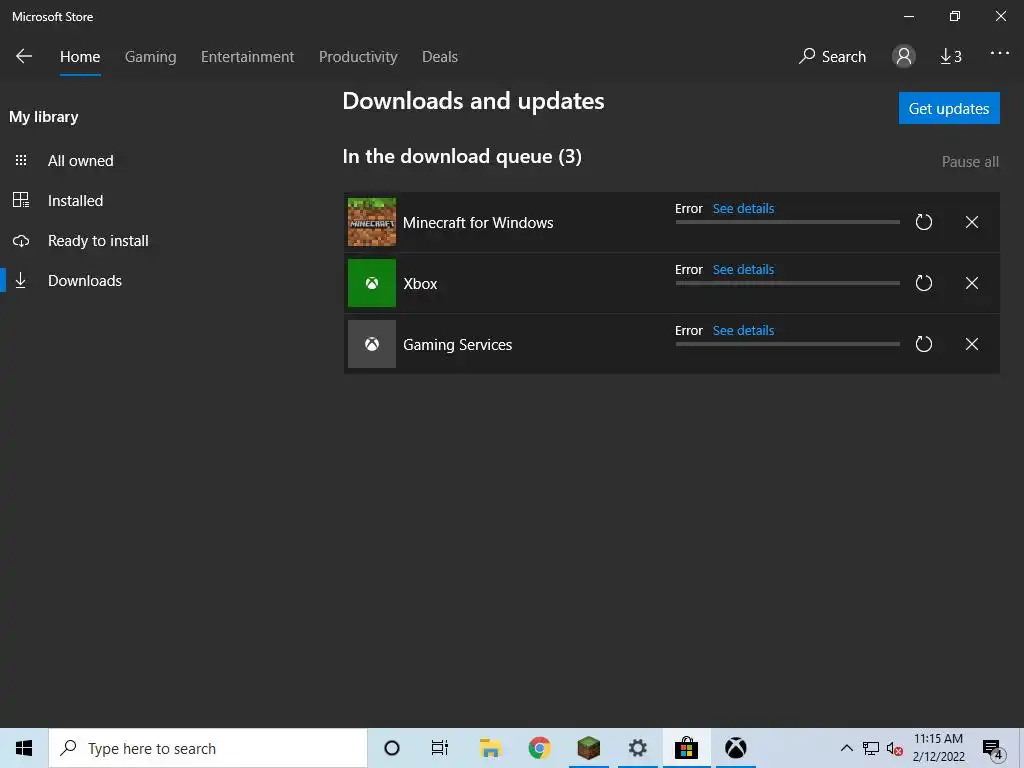Retry the Gaming Services download
1024x768 pixels.
click(x=923, y=344)
